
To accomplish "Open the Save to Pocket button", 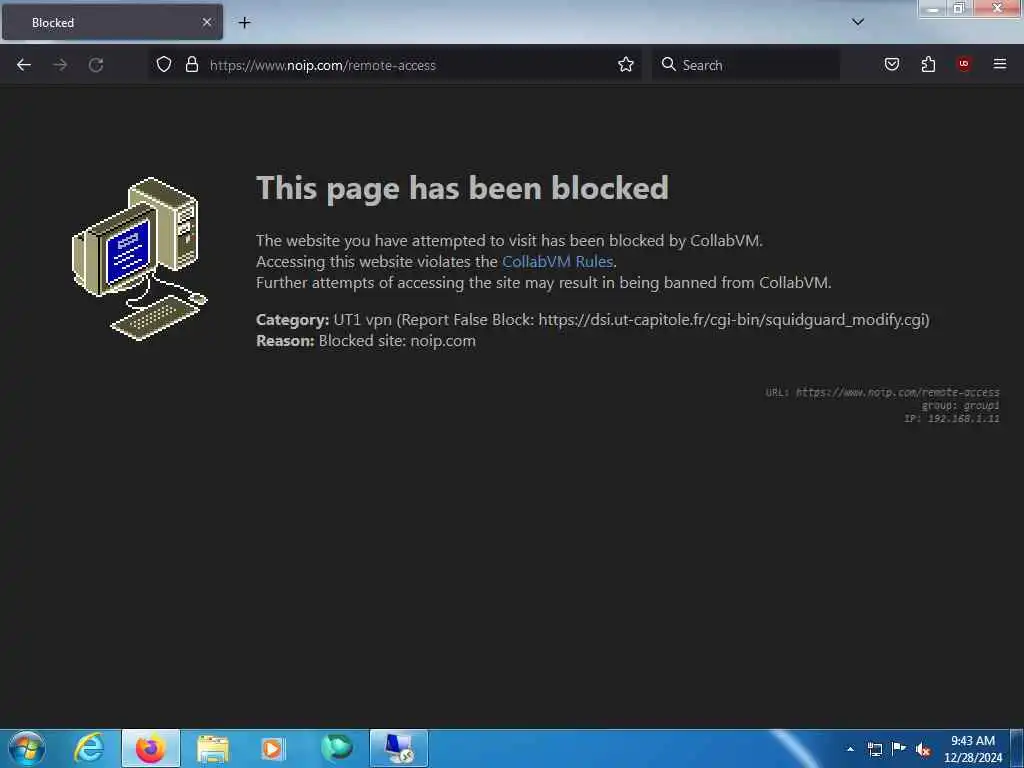I will click(x=892, y=64).
